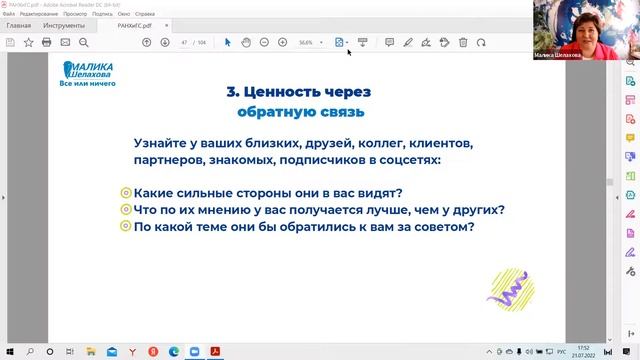Save the file with the floppy disk icon
Viewport: 640px width, 360px height.
click(x=10, y=42)
